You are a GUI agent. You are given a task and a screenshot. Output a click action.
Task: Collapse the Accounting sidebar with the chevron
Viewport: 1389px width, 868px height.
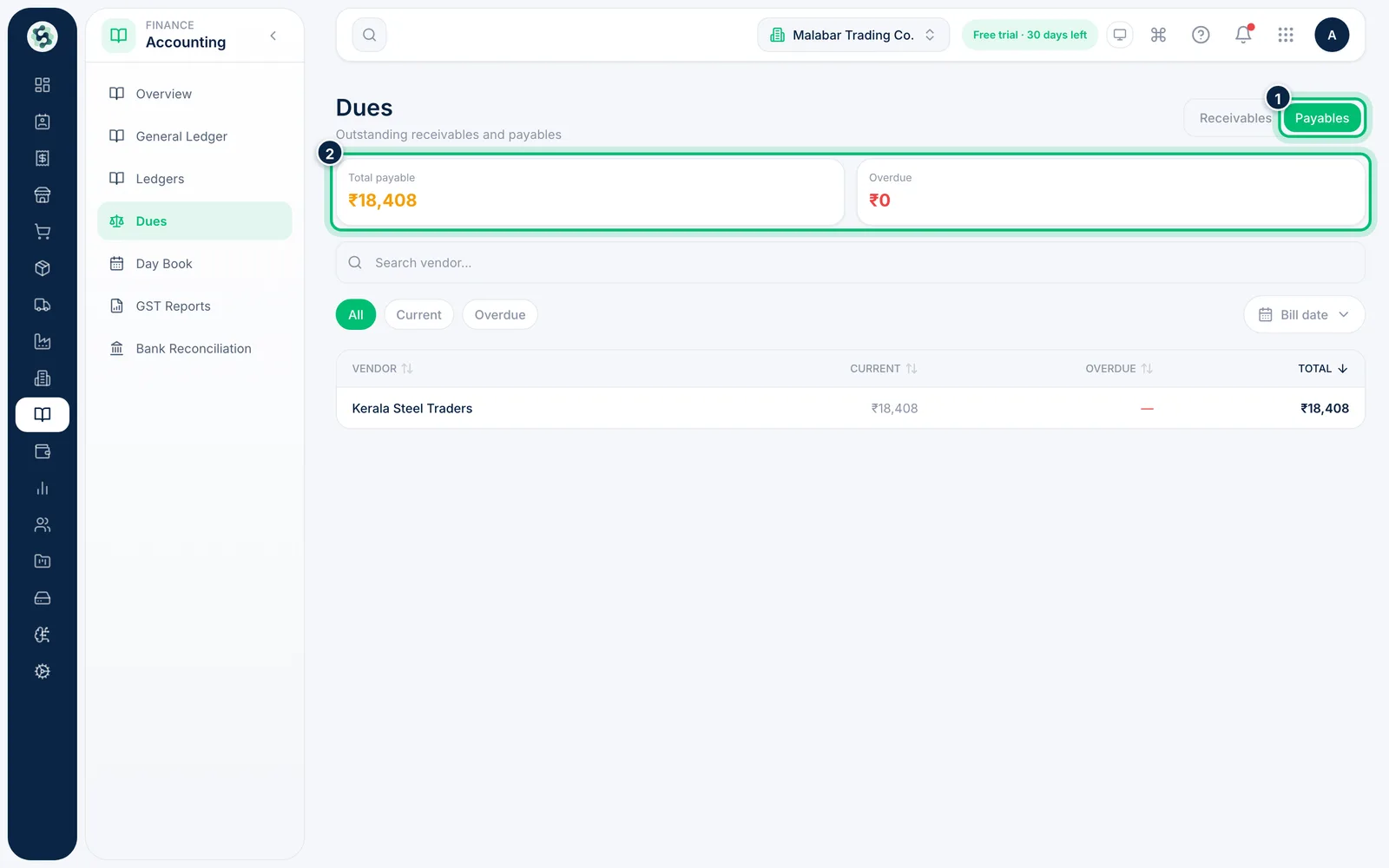pyautogui.click(x=273, y=36)
